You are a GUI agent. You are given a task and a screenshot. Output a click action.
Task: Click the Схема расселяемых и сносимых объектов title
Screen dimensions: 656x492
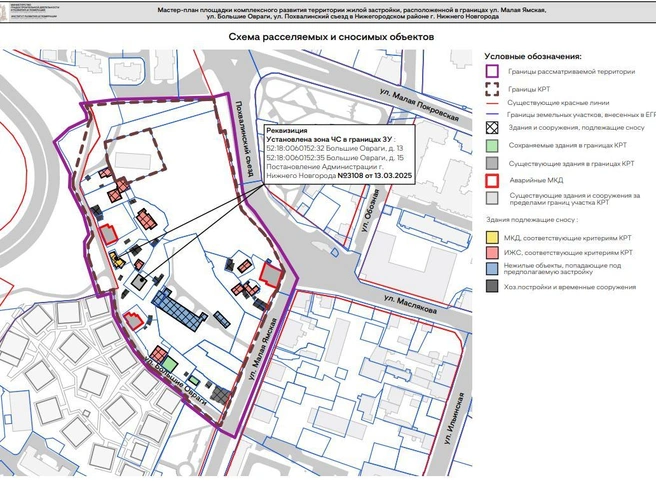[x=331, y=37]
